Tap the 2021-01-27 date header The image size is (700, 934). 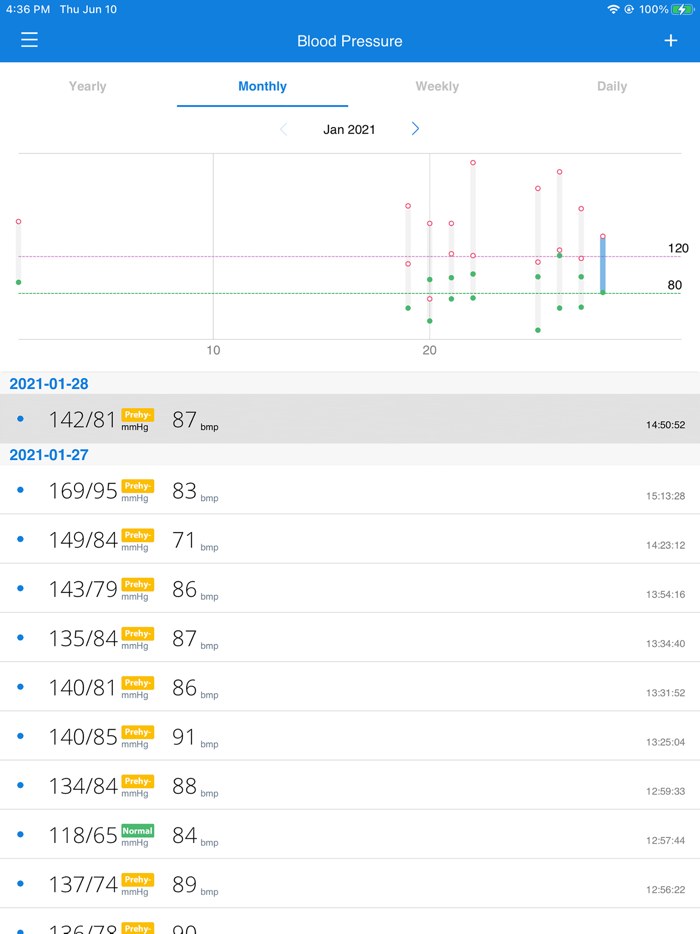[x=49, y=454]
